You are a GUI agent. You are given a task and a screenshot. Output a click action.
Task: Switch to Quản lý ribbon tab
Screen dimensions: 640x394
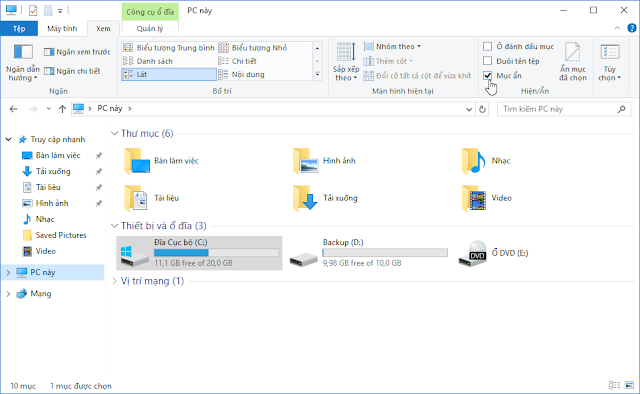[150, 29]
